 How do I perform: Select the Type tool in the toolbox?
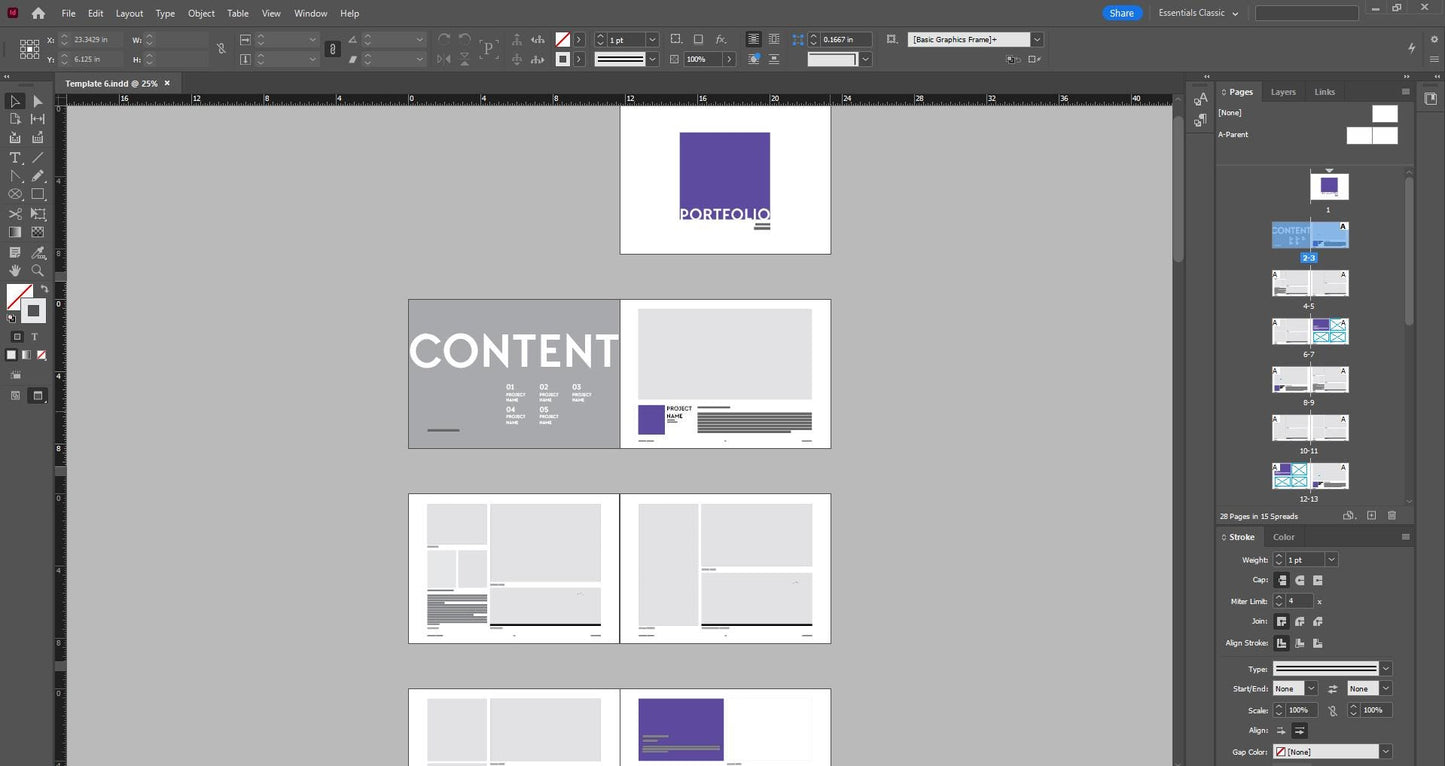click(x=15, y=158)
